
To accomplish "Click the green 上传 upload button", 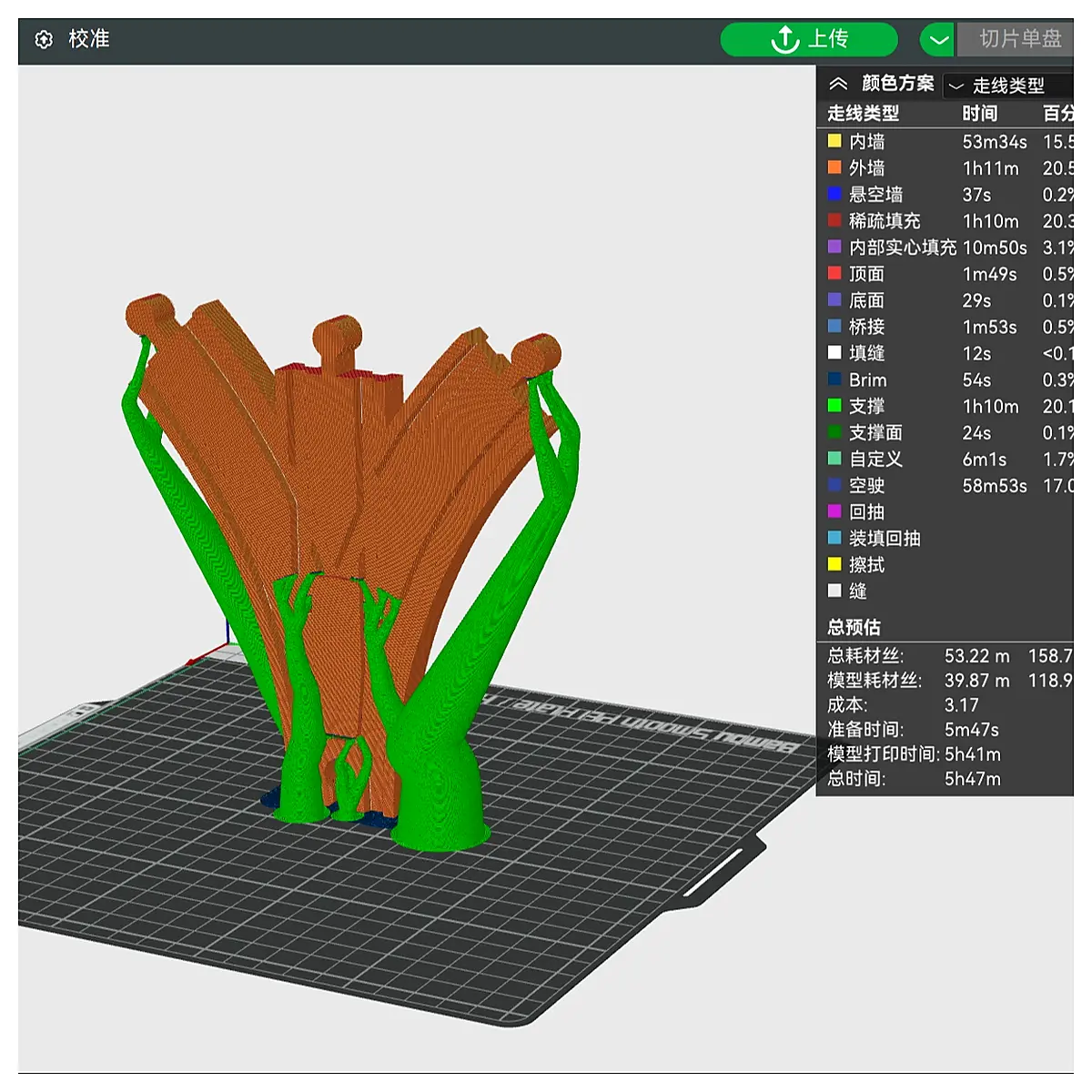I will [x=809, y=39].
